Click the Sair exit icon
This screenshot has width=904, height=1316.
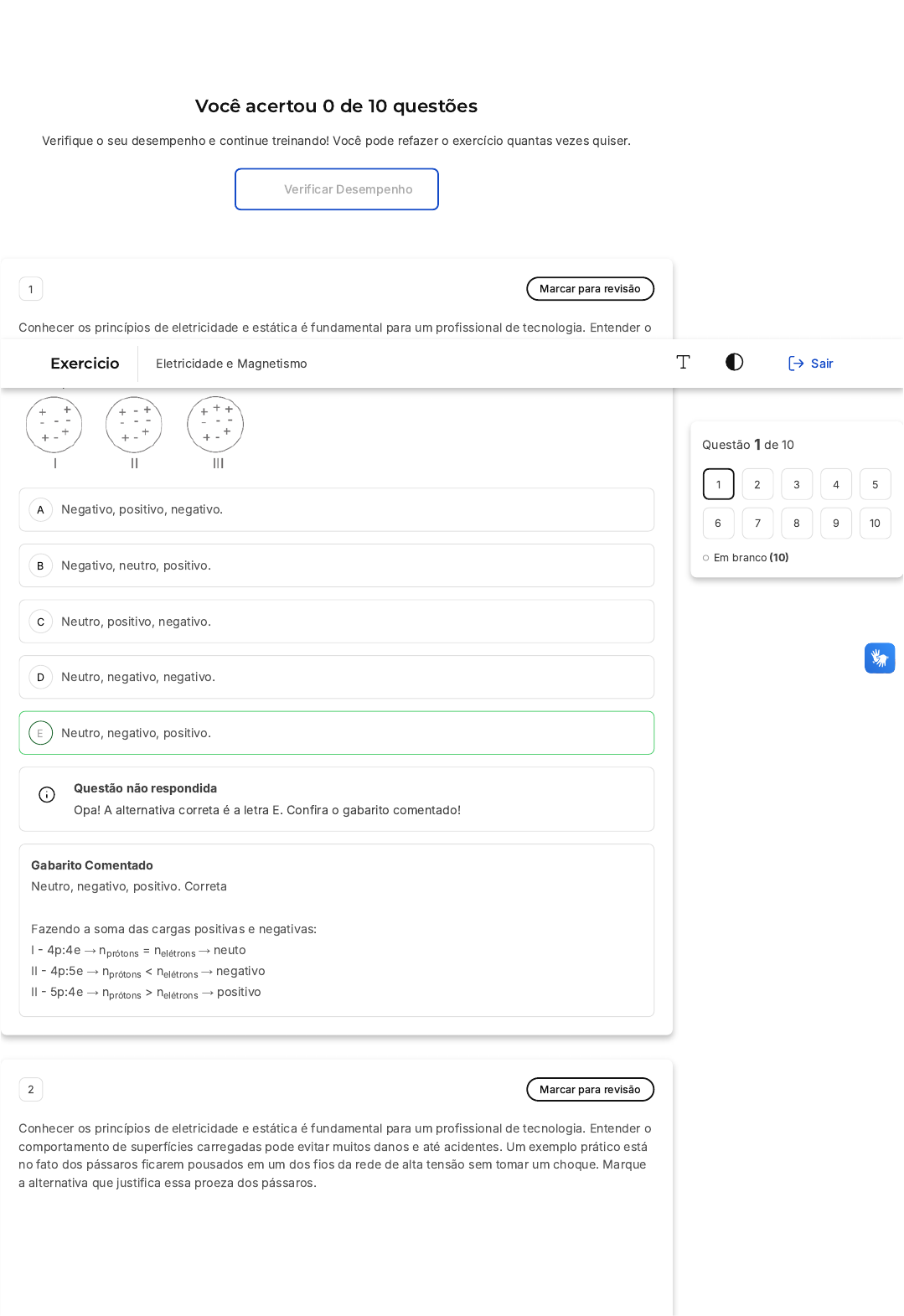796,364
